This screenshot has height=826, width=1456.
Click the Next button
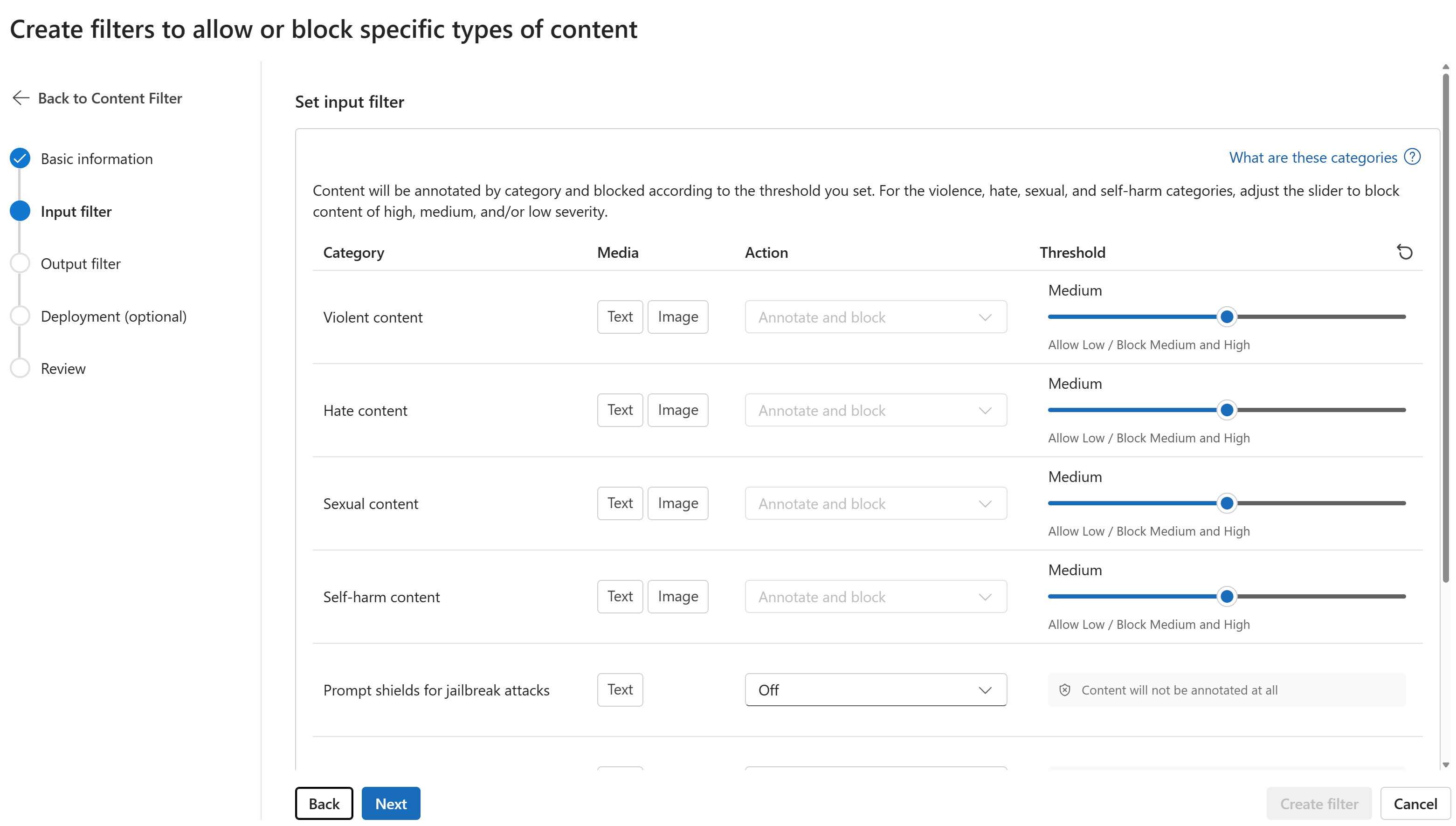tap(390, 803)
